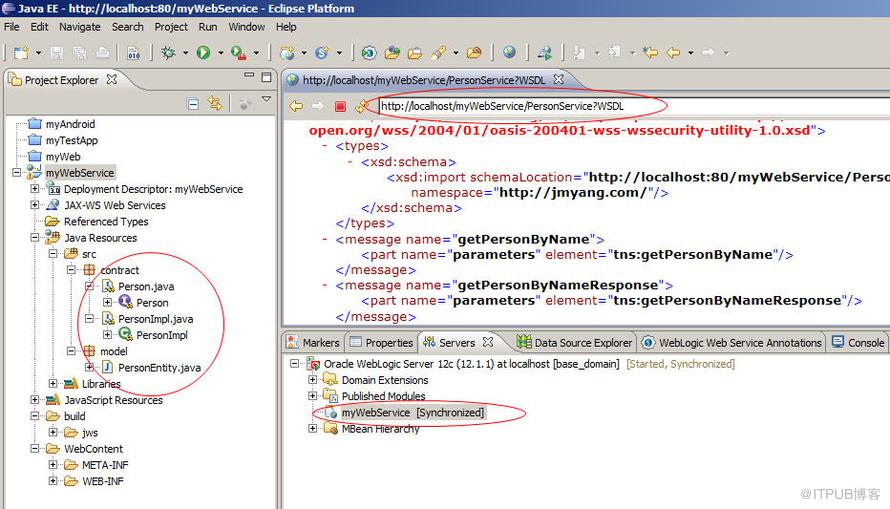This screenshot has width=890, height=509.
Task: Select the myTestApp project
Action: (x=72, y=140)
